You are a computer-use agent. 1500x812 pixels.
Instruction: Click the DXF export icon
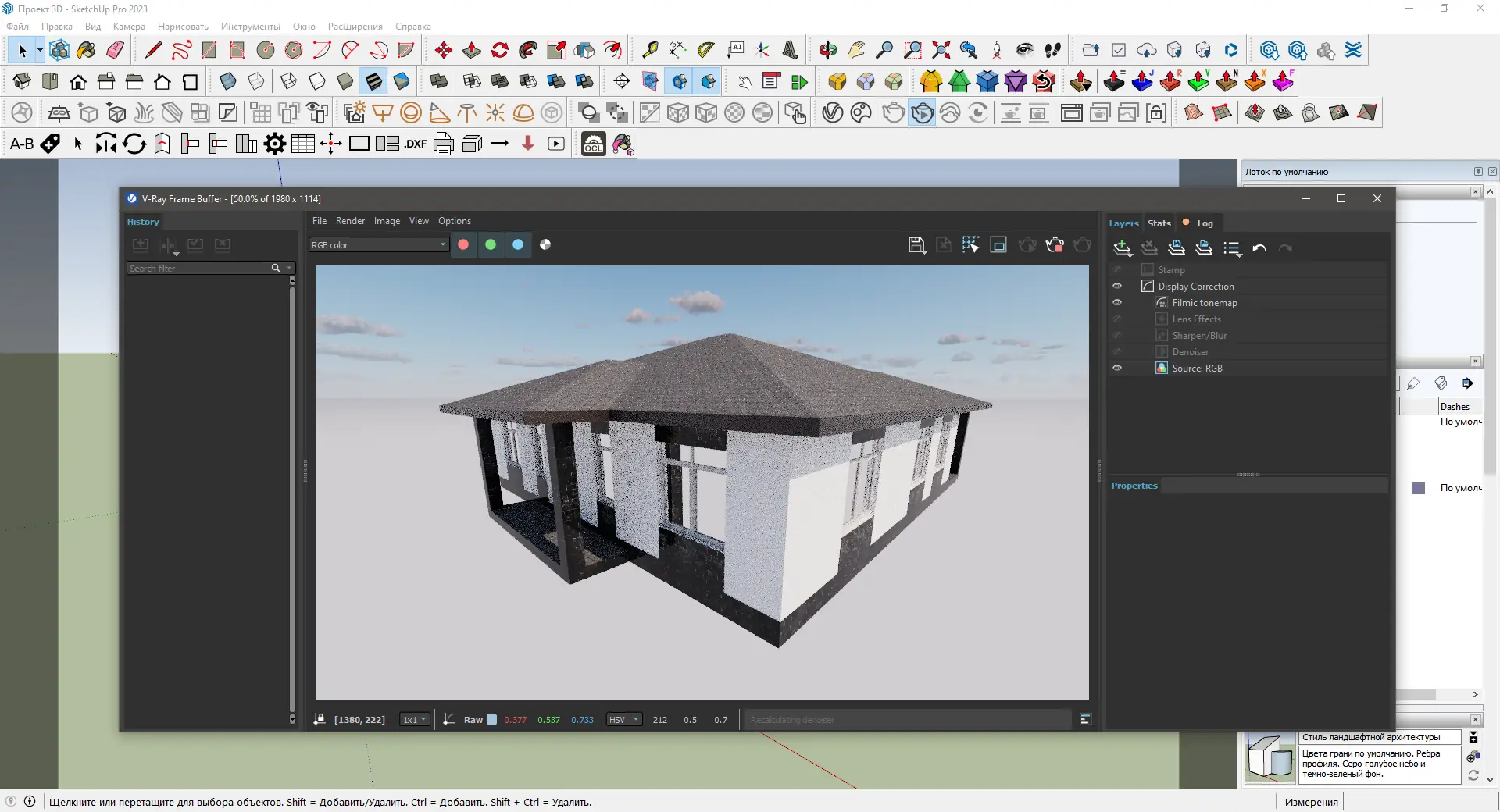click(415, 144)
